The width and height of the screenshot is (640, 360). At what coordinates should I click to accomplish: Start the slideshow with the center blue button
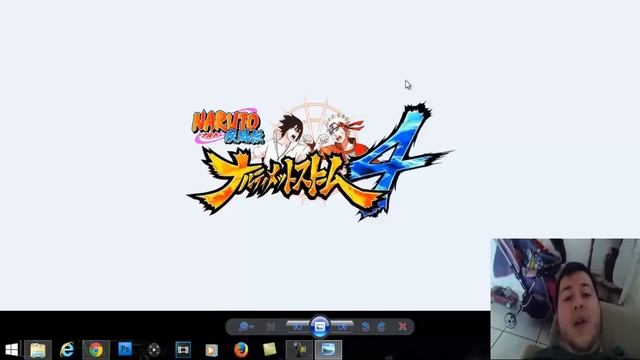(x=320, y=327)
